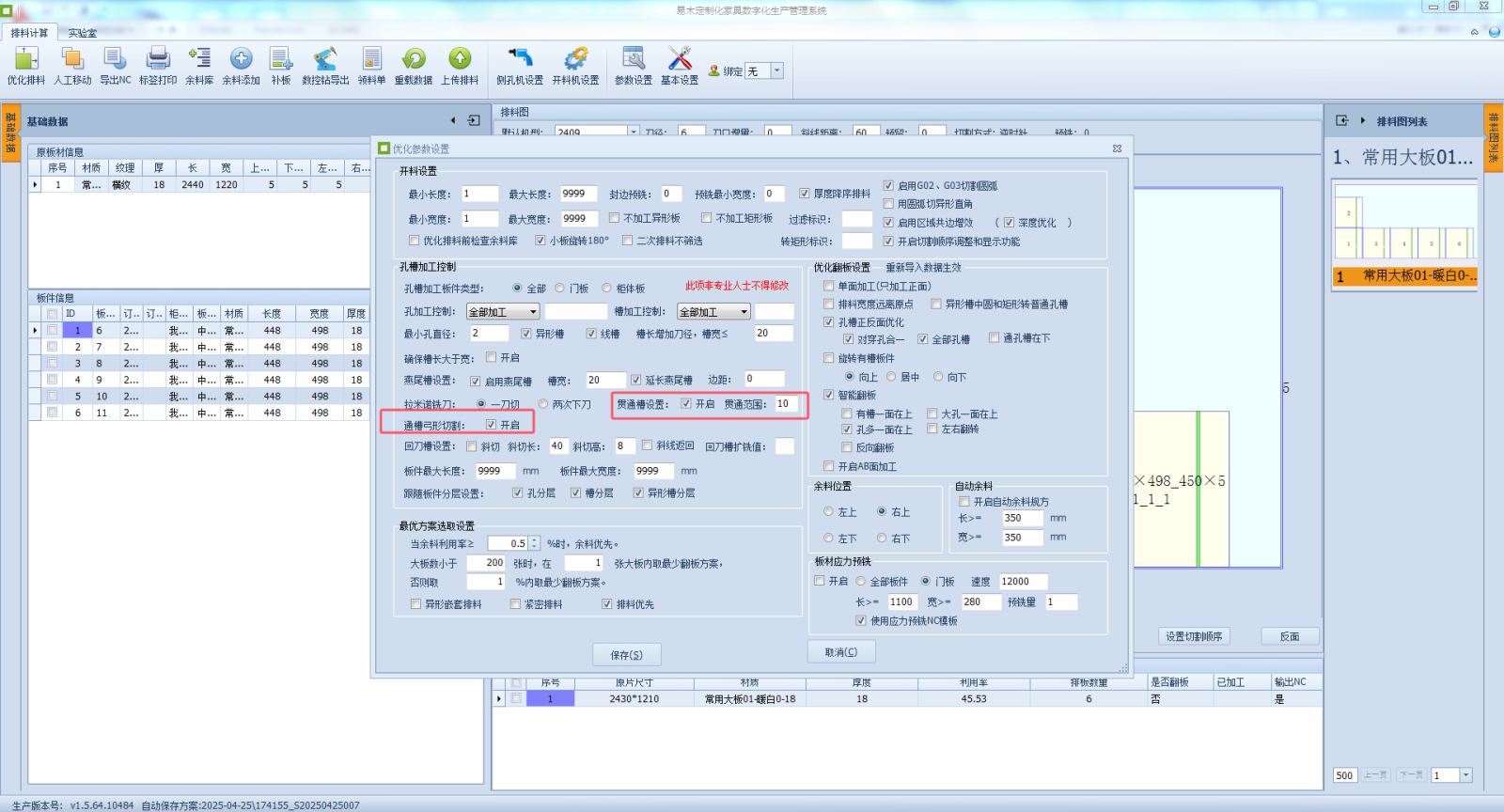Click the 设置切割顺序 button
The image size is (1504, 812).
pos(1194,636)
